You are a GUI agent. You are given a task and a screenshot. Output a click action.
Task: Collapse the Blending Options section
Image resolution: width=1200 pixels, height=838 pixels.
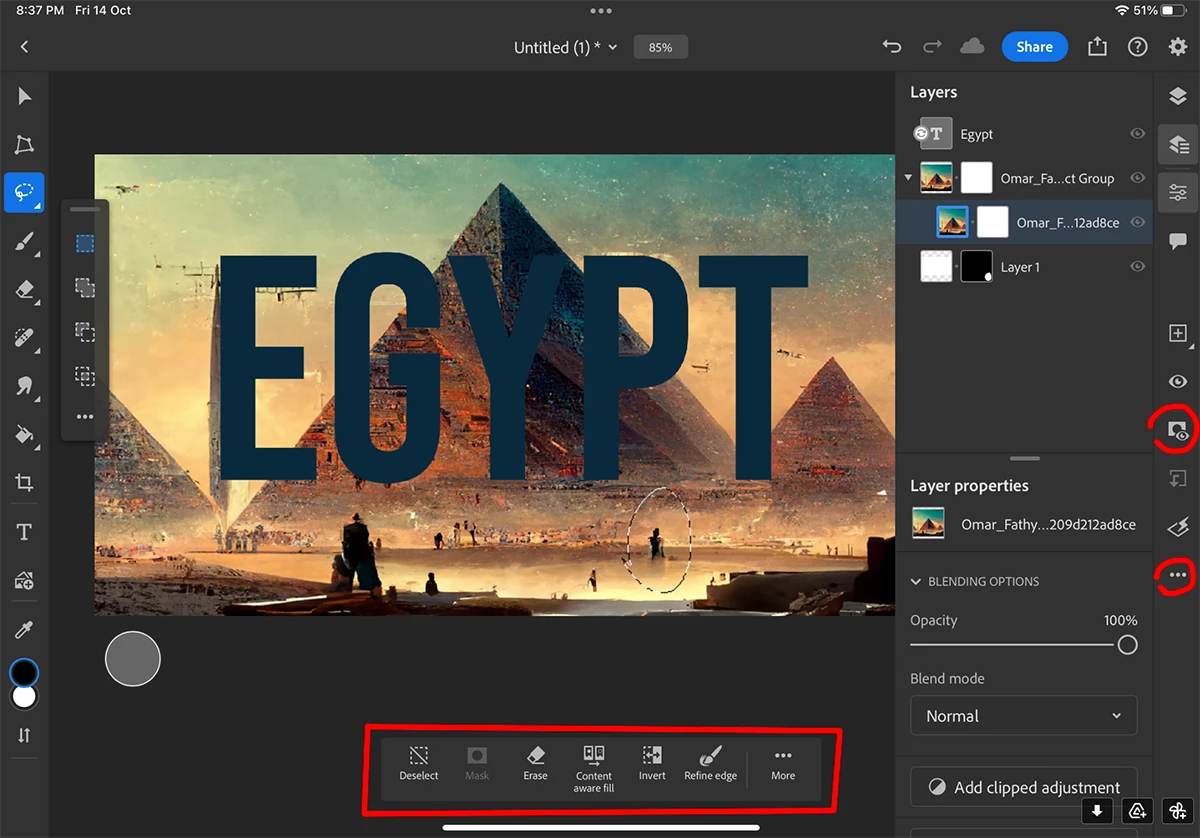pyautogui.click(x=916, y=581)
